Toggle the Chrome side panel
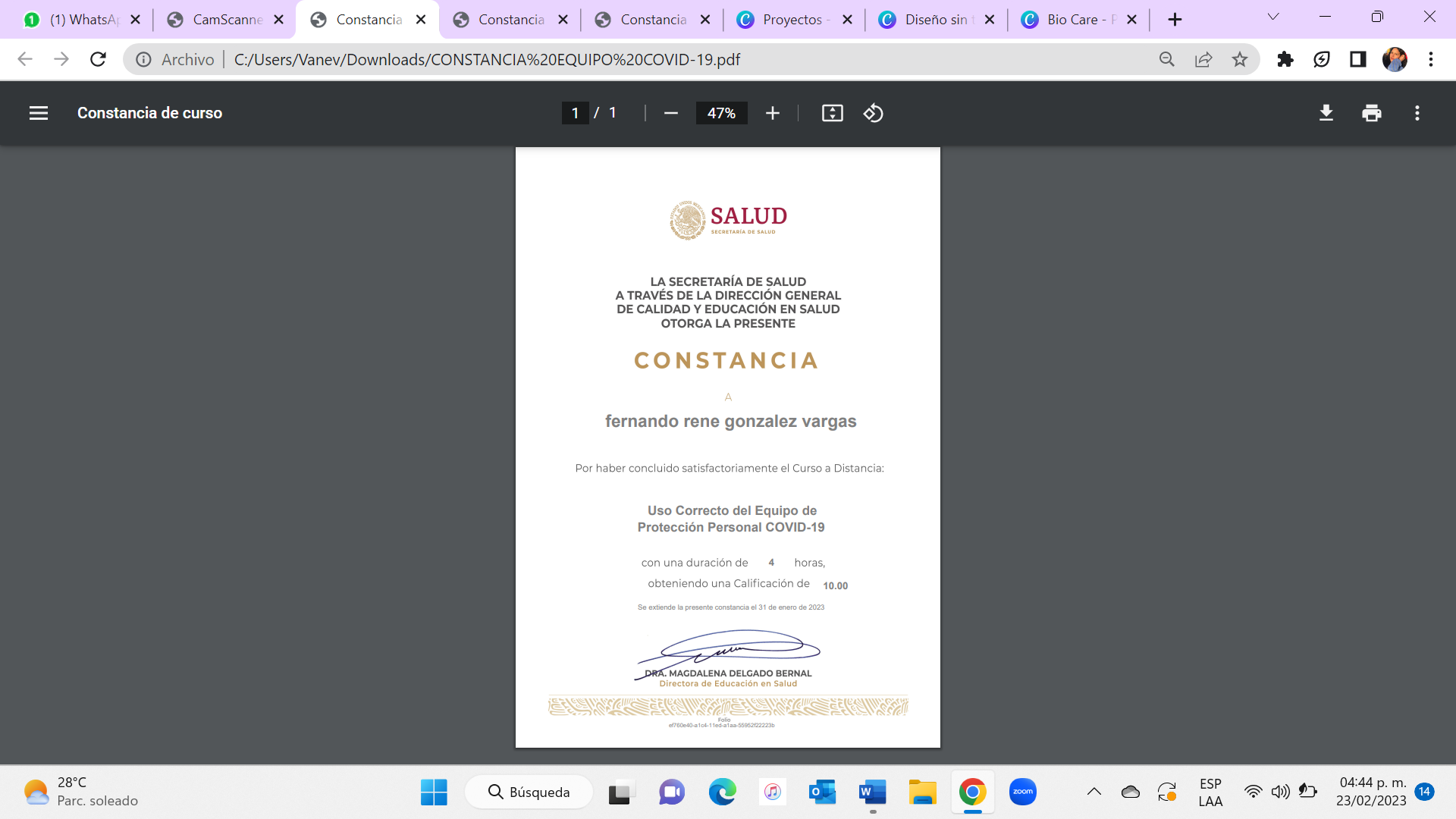Viewport: 1456px width, 819px height. point(1357,59)
